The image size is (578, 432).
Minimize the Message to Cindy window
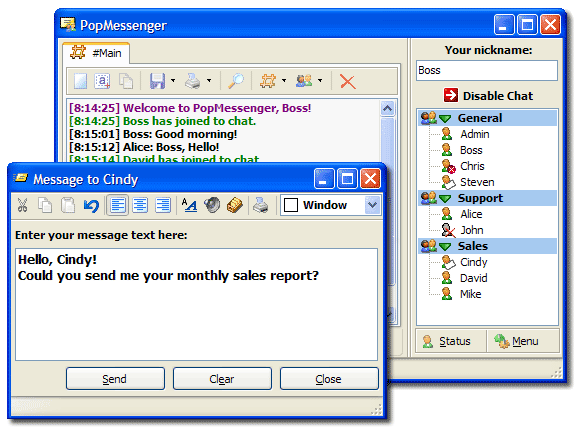tap(324, 179)
